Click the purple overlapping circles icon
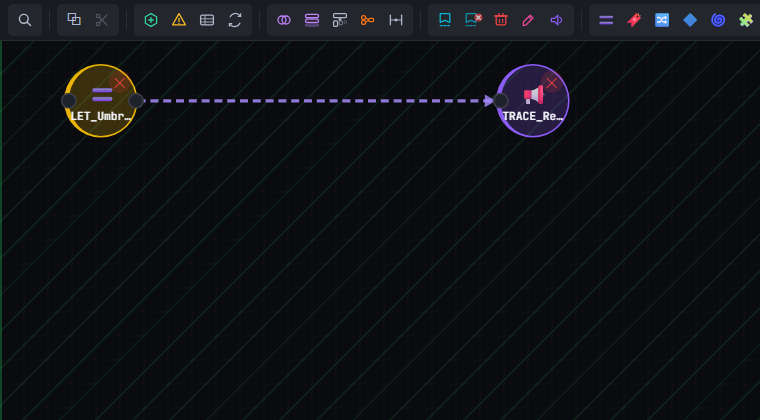This screenshot has width=760, height=420. click(x=284, y=20)
